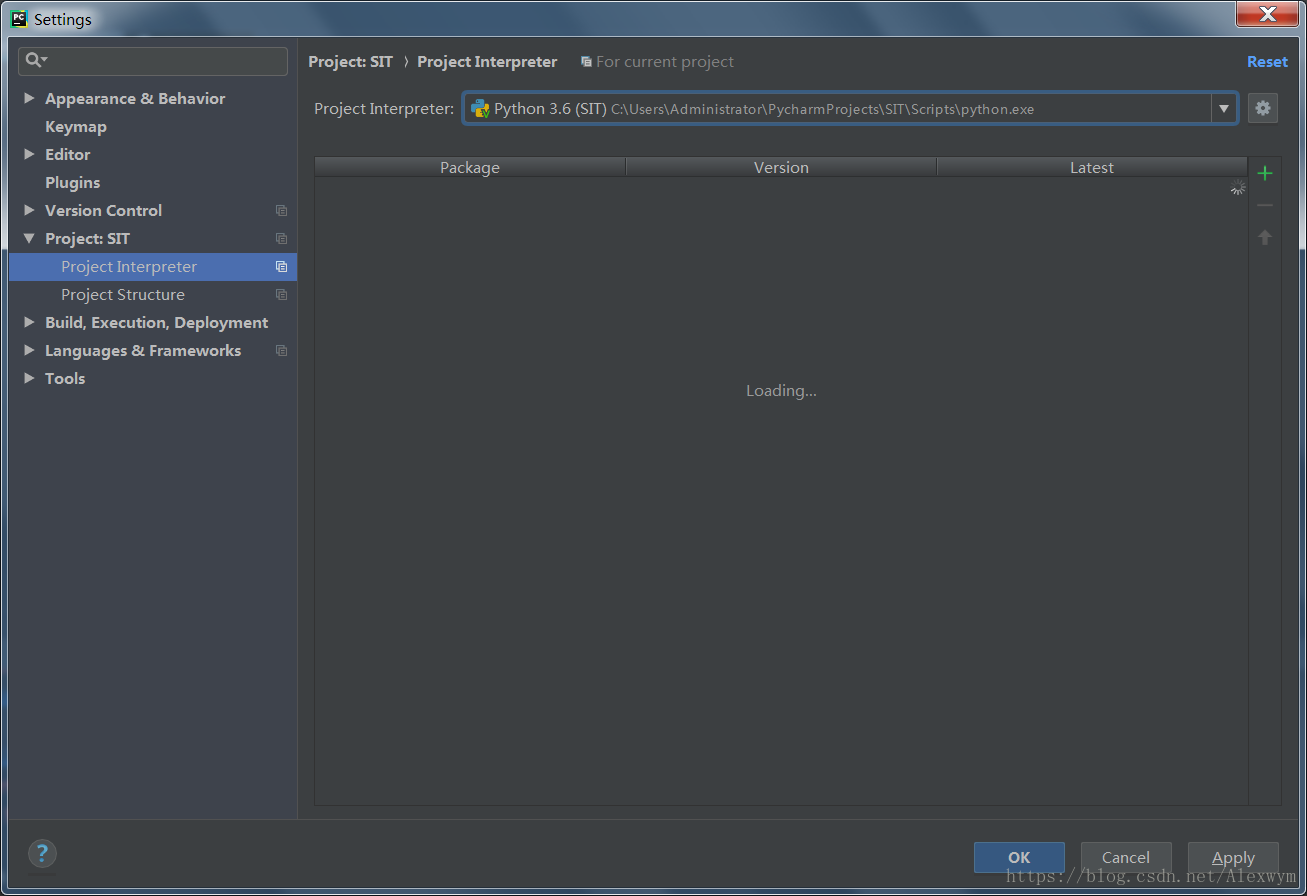Click the help question mark icon

point(41,853)
